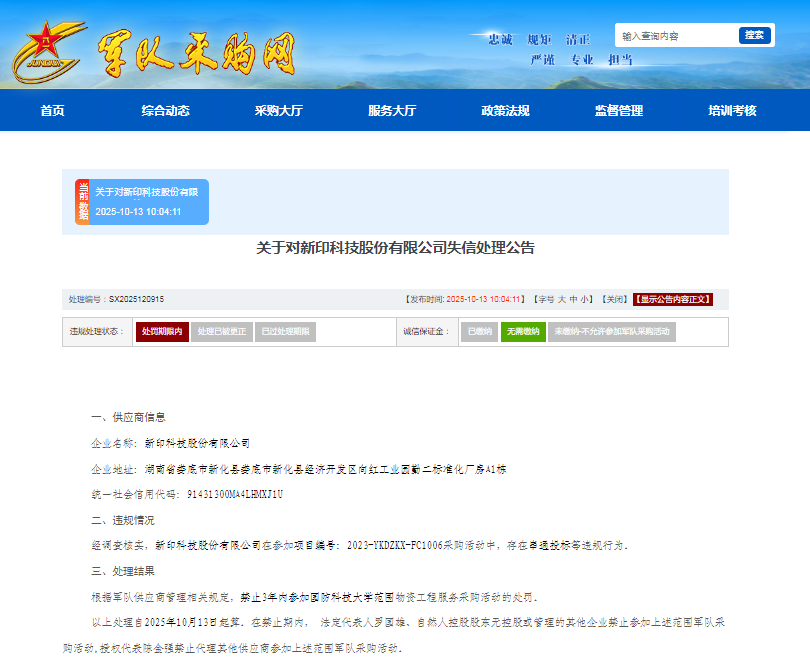810x663 pixels.
Task: Click 显示公告内容正文 button
Action: [672, 299]
